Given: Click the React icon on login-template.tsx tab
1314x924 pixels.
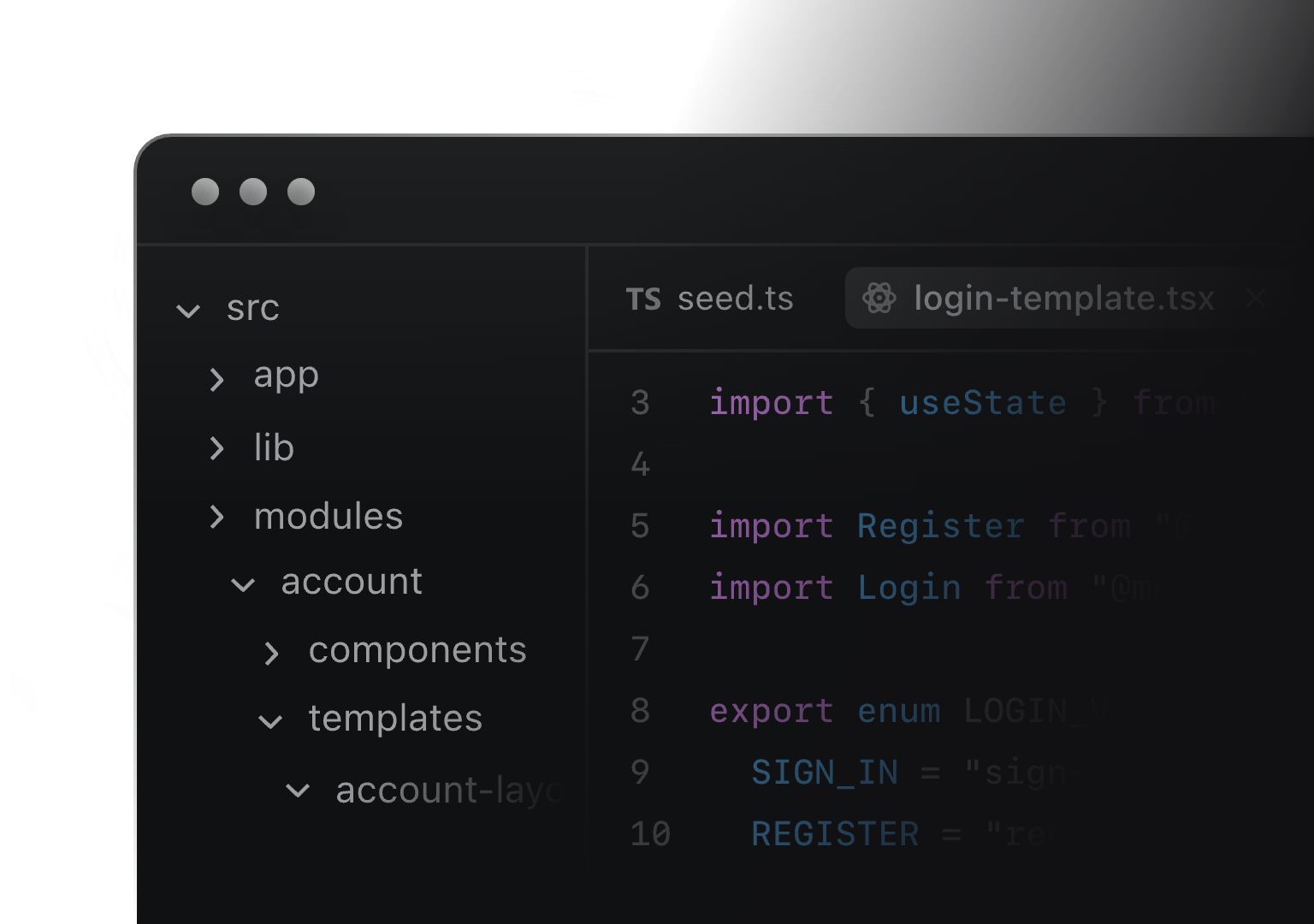Looking at the screenshot, I should point(879,299).
